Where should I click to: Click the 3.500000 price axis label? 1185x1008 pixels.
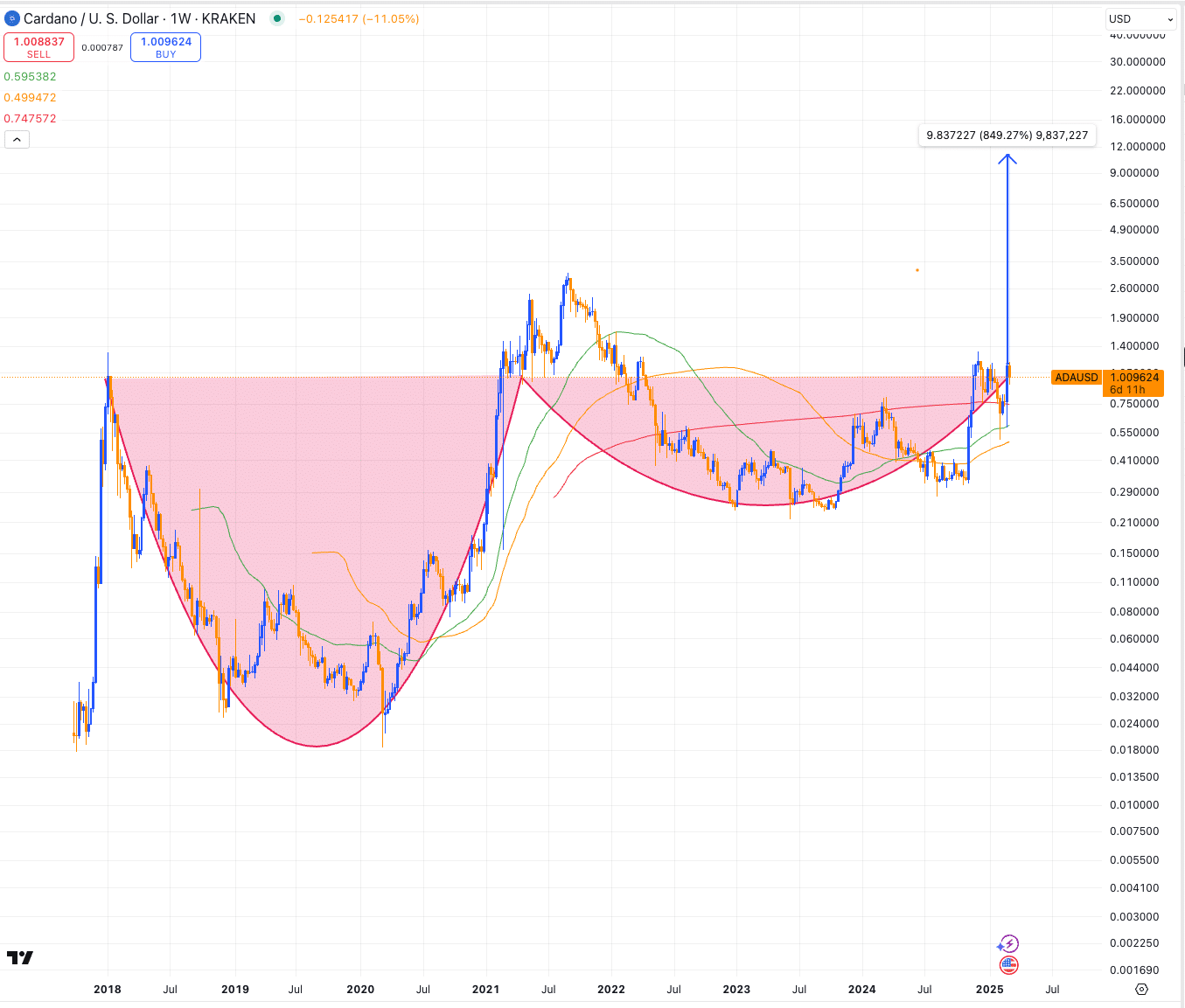[x=1134, y=261]
